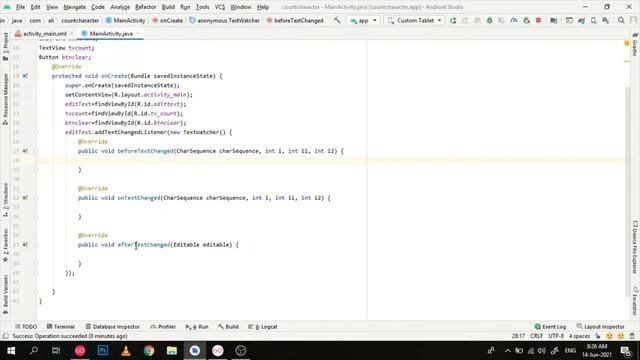Open the Analyze menu
This screenshot has width=640, height=360.
120,7
